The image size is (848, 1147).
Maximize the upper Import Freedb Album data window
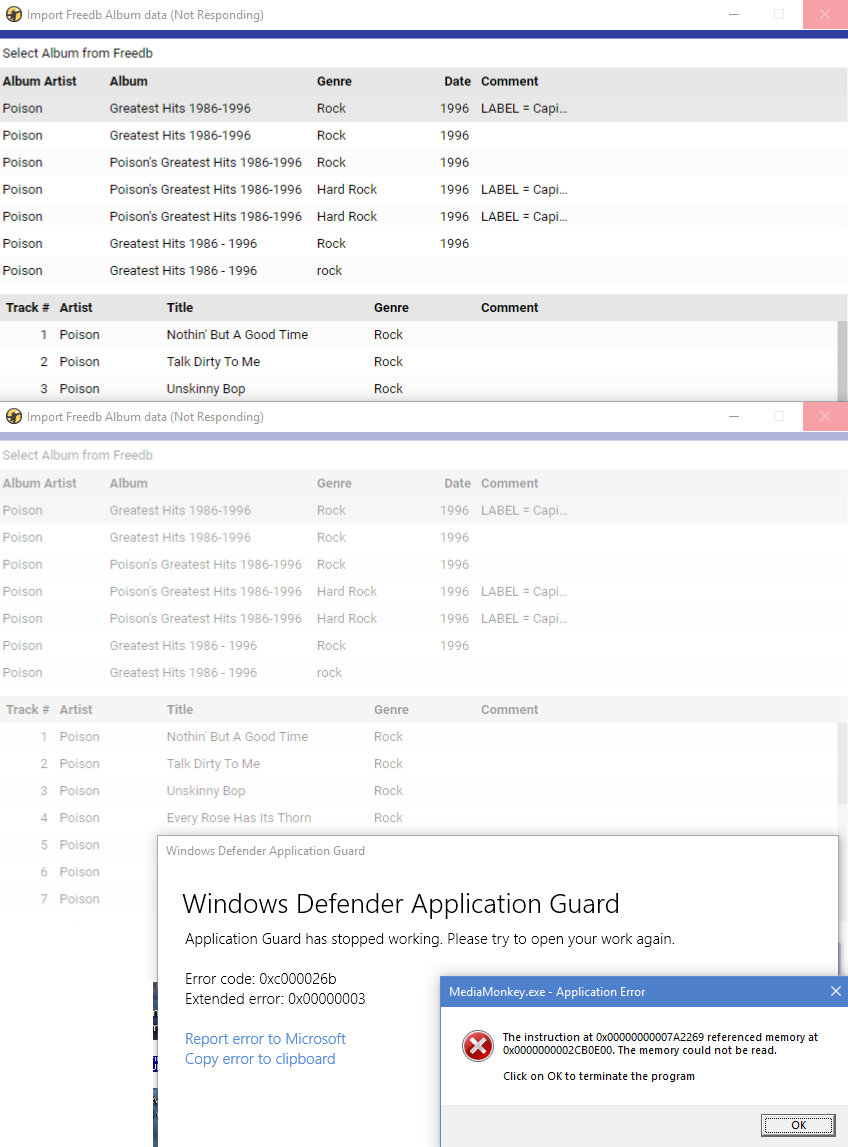[779, 15]
